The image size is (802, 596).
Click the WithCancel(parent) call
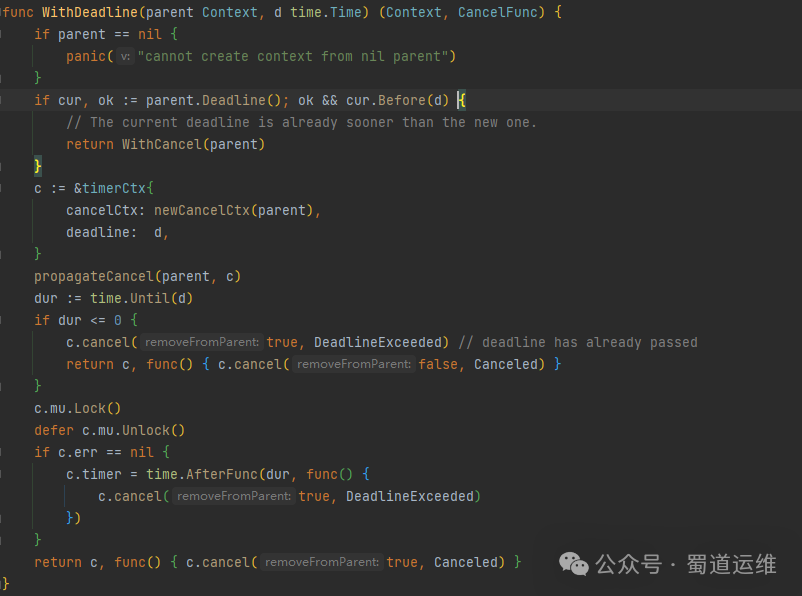click(x=193, y=144)
